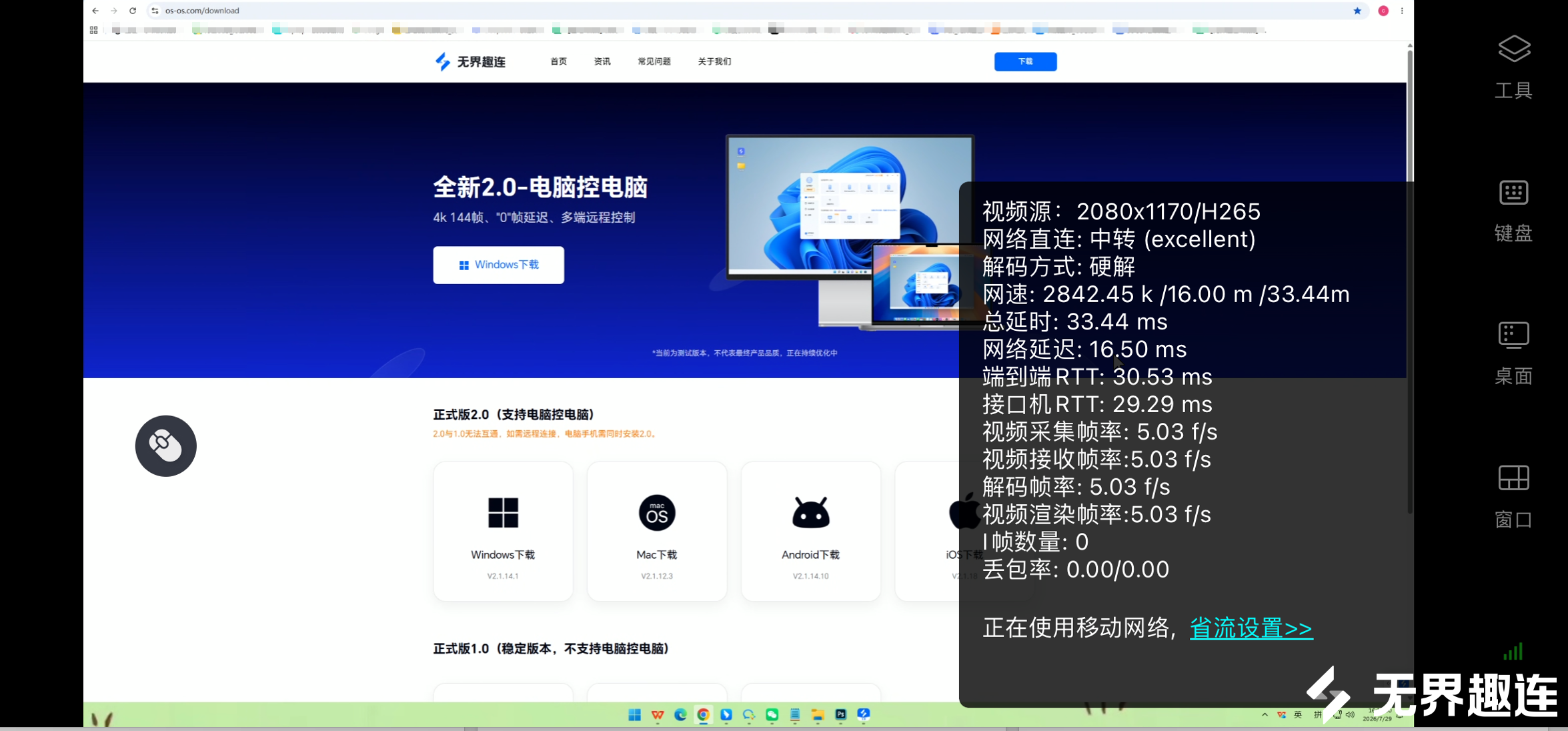The image size is (1568, 731).
Task: Open the 常见问题 nav item
Action: (654, 61)
